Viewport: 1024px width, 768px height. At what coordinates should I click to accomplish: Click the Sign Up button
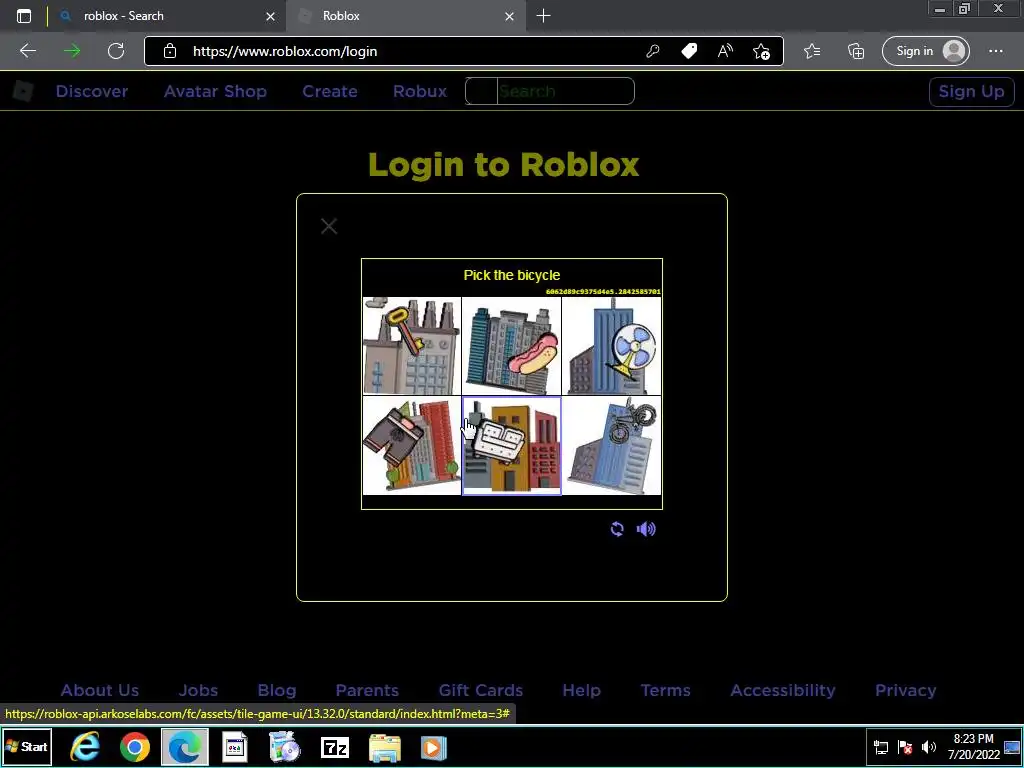[971, 91]
